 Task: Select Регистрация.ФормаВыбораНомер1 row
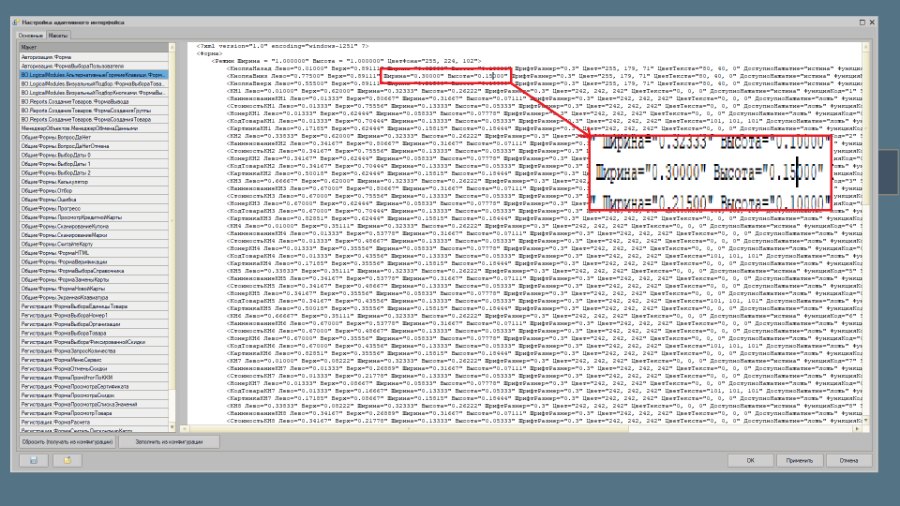pyautogui.click(x=93, y=315)
